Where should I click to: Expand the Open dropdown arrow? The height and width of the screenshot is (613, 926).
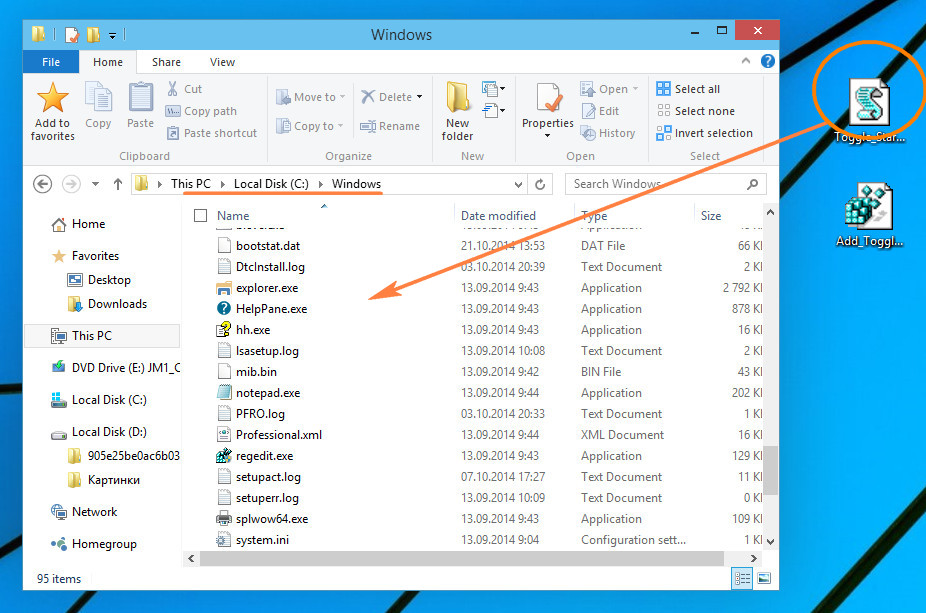pos(635,89)
